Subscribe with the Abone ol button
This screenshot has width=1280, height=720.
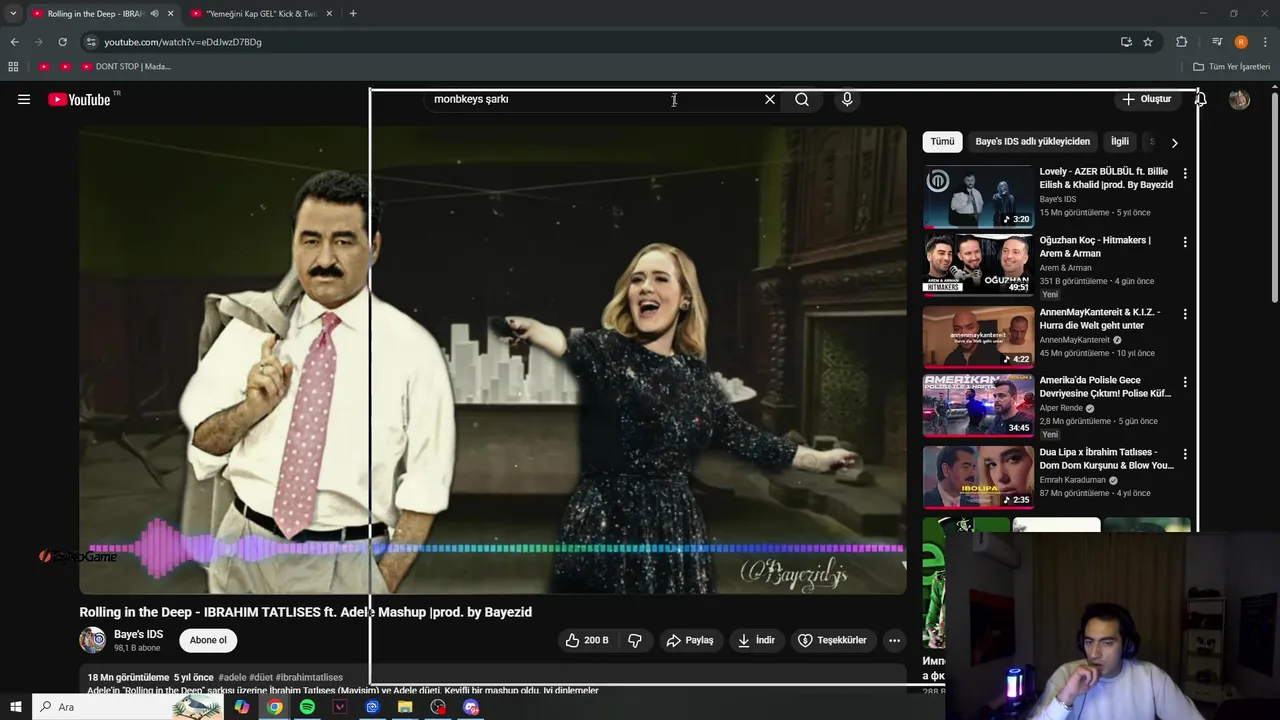[x=208, y=640]
